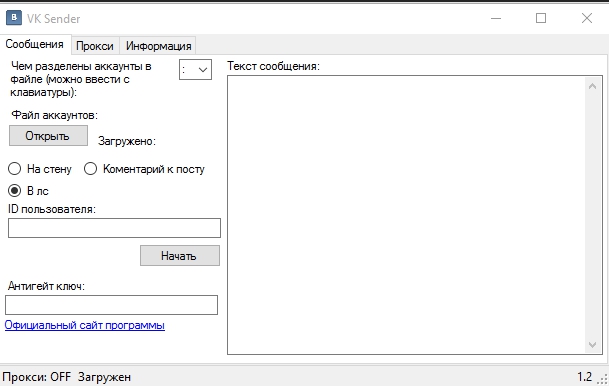Click the Загружено: label
609x388 pixels.
tap(127, 141)
